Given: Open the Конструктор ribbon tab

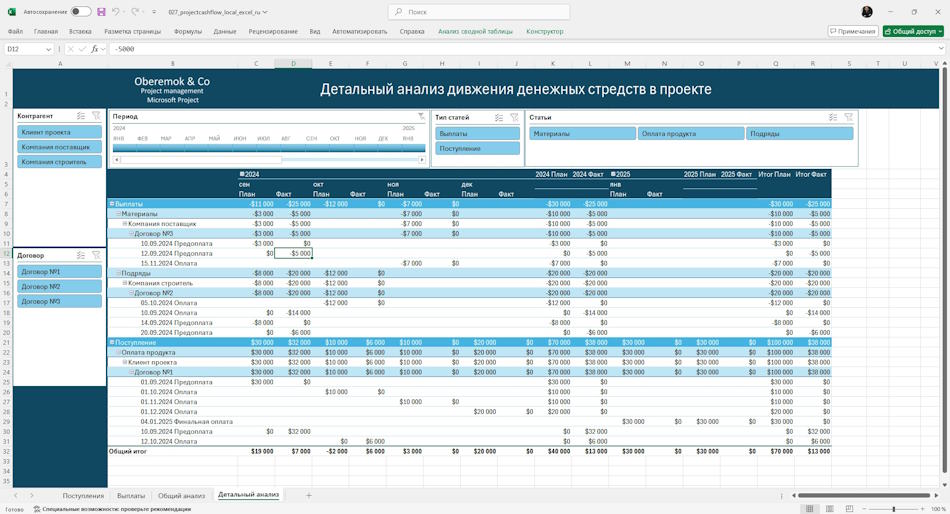Looking at the screenshot, I should click(x=545, y=31).
